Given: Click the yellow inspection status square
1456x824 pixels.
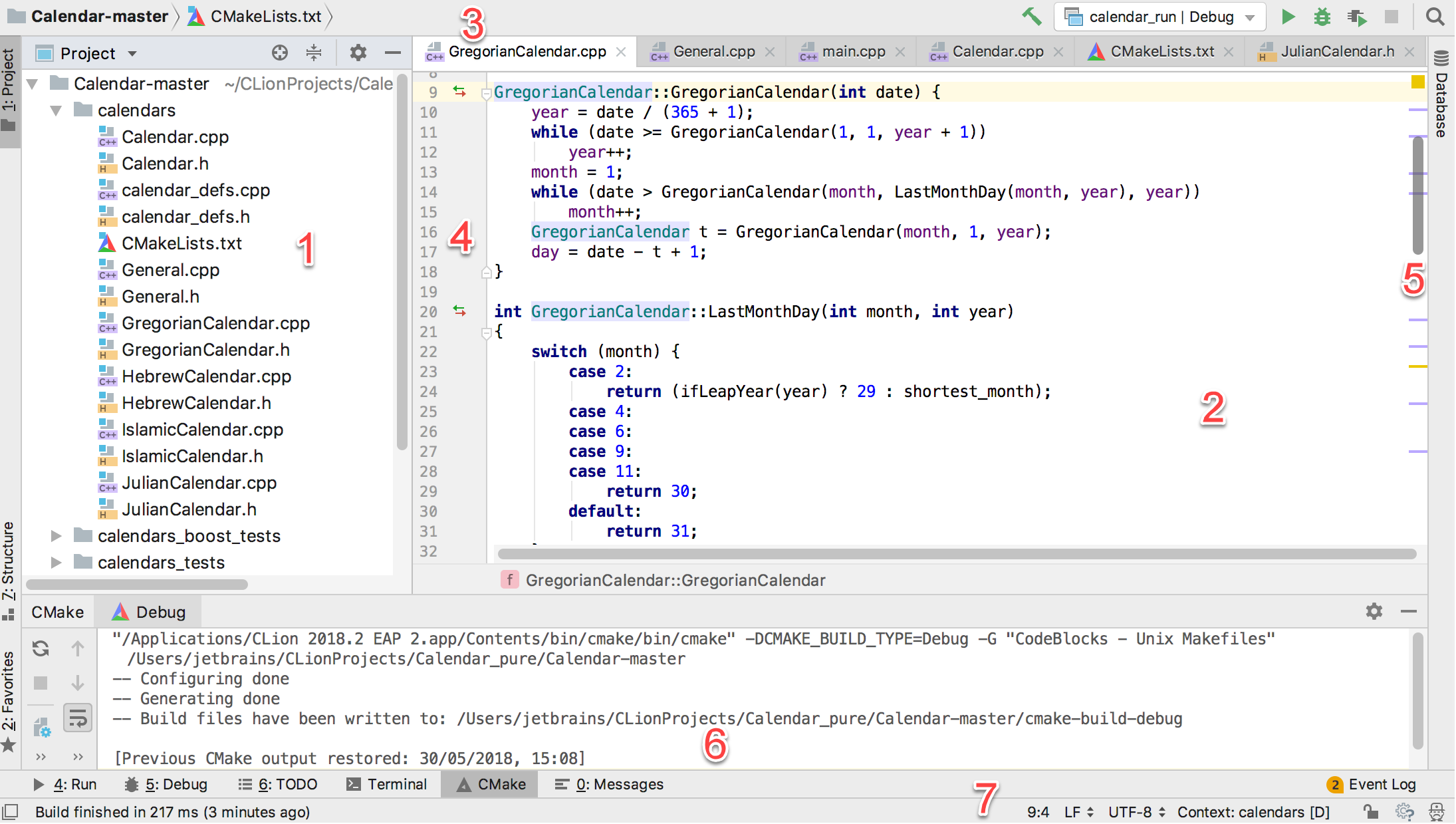Looking at the screenshot, I should click(x=1417, y=82).
